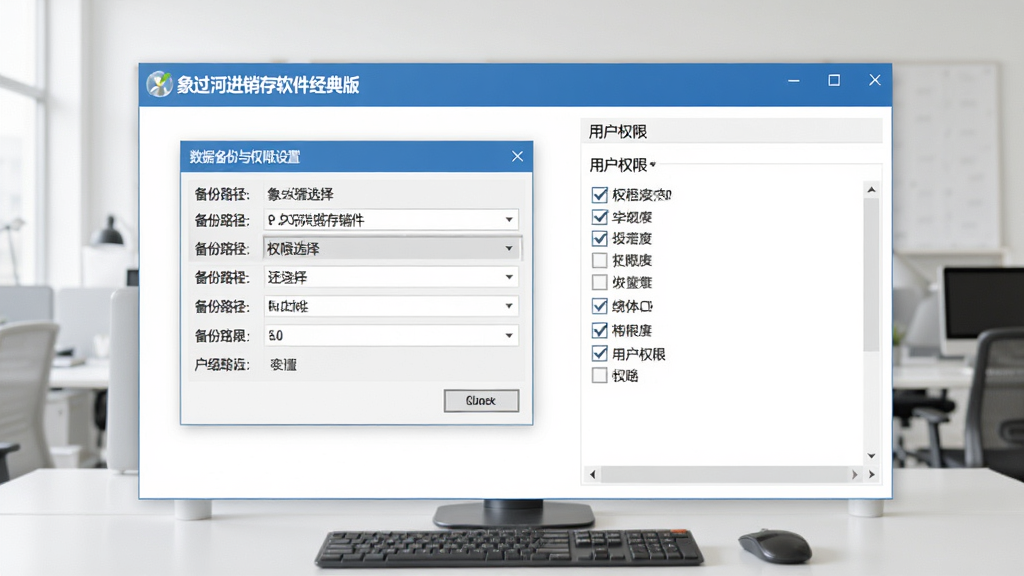Close the main 进销存软件 window
The width and height of the screenshot is (1024, 576).
click(874, 80)
